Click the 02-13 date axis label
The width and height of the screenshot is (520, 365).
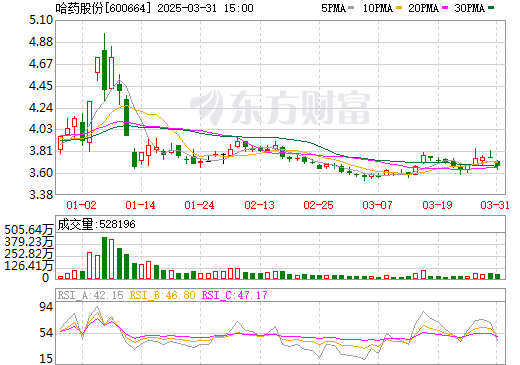click(259, 205)
